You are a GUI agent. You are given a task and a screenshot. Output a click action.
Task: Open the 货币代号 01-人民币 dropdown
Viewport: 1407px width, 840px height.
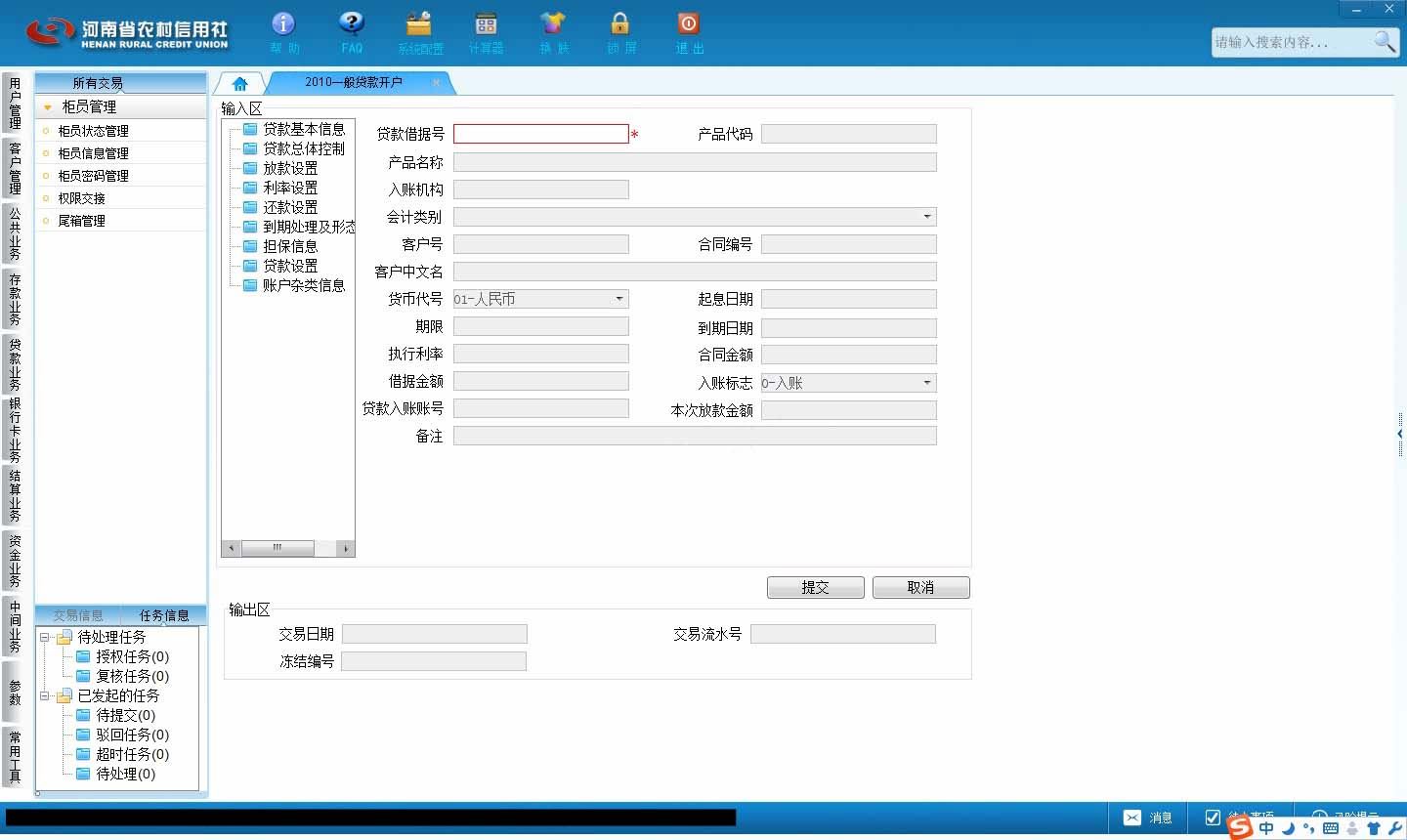[x=618, y=299]
